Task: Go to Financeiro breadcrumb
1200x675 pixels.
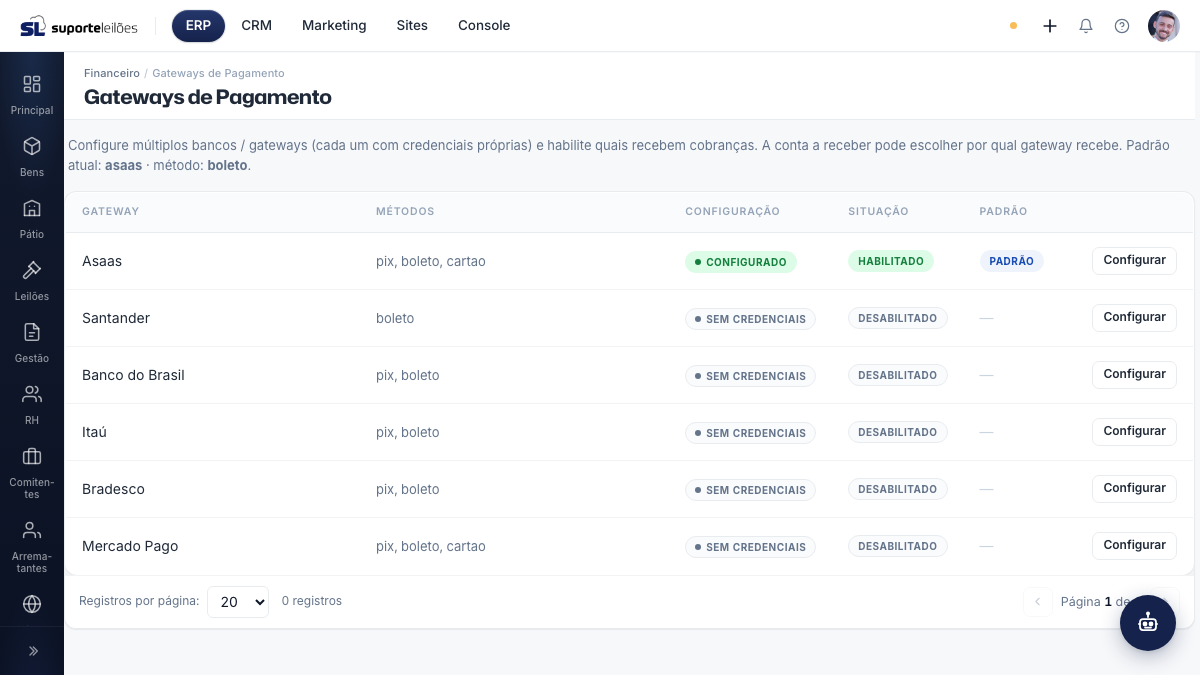Action: tap(112, 73)
